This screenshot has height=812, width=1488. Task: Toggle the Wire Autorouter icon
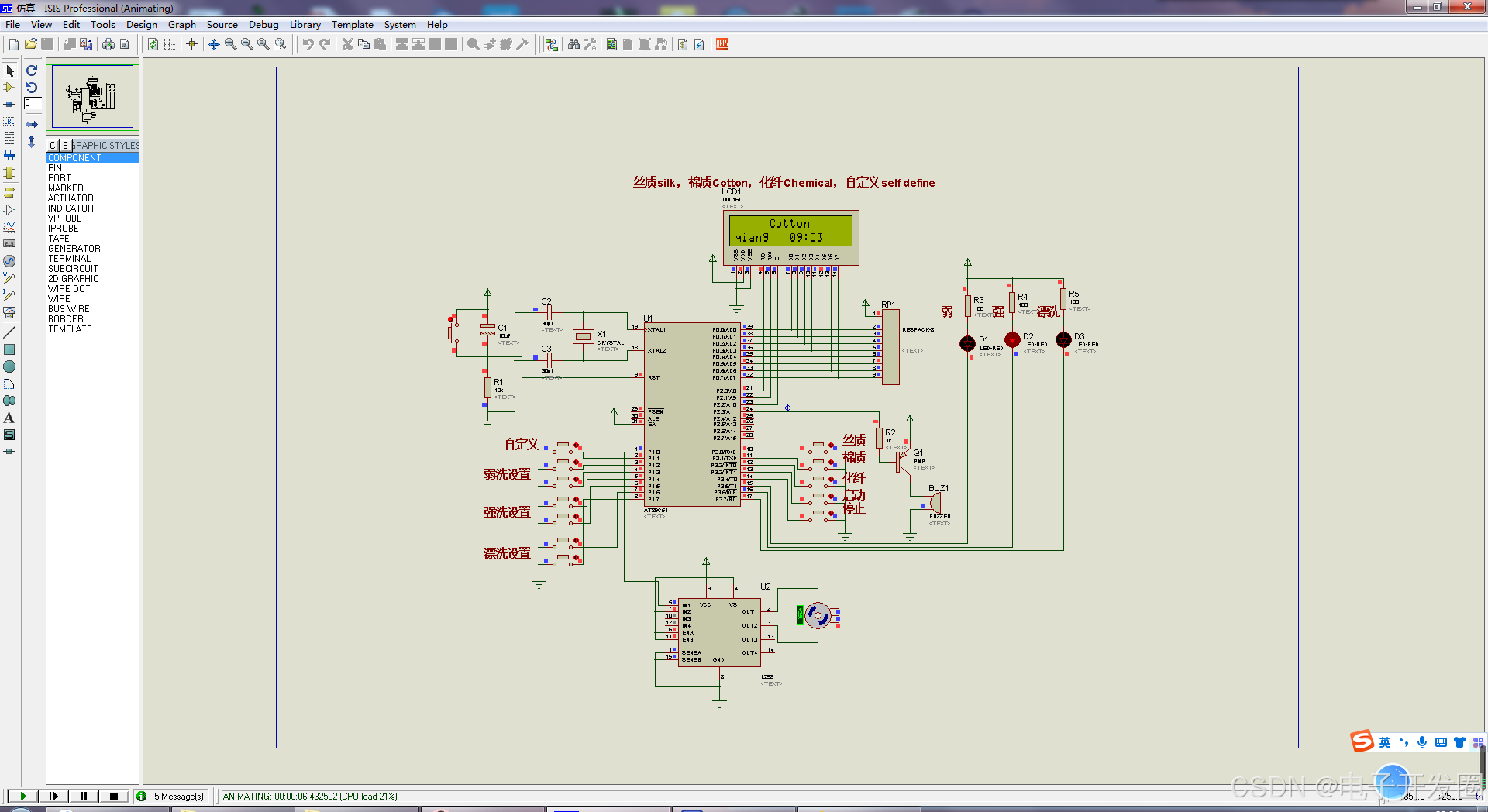click(551, 44)
